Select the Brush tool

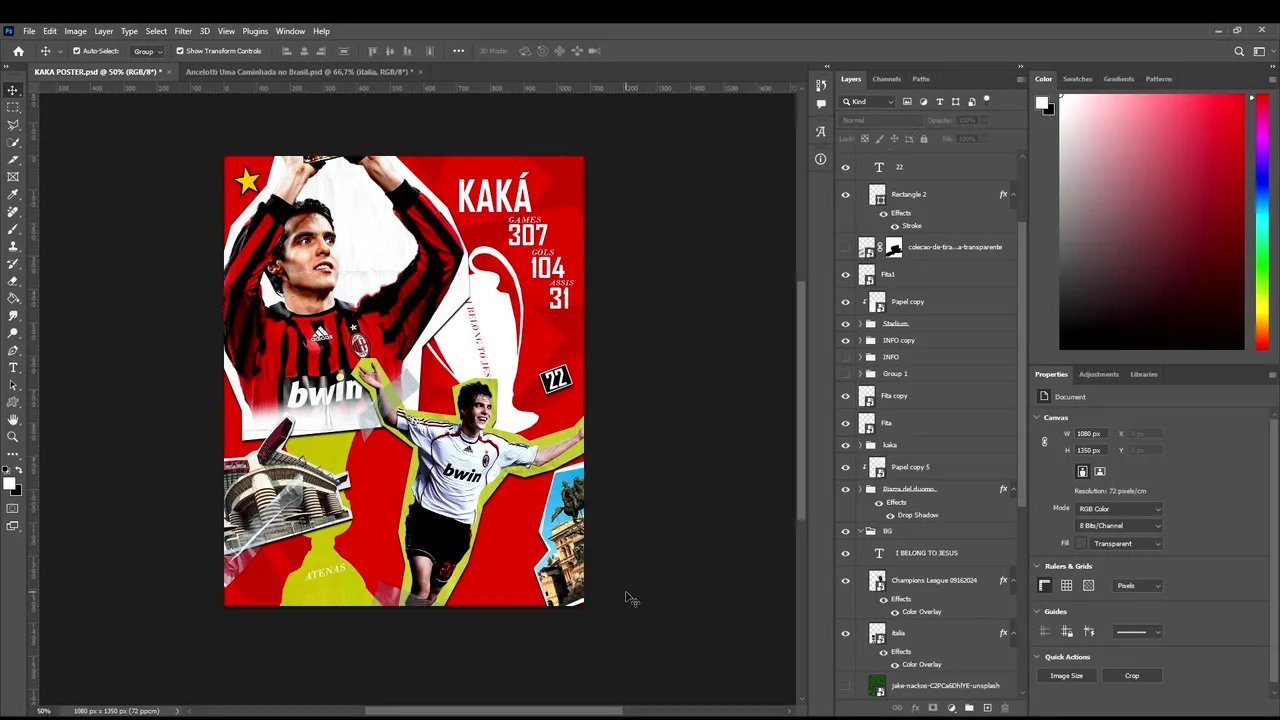tap(13, 229)
